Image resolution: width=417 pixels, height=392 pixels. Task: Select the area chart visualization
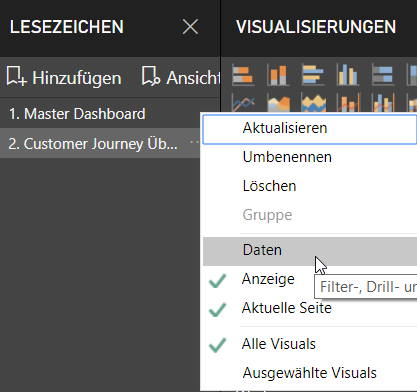click(x=278, y=103)
